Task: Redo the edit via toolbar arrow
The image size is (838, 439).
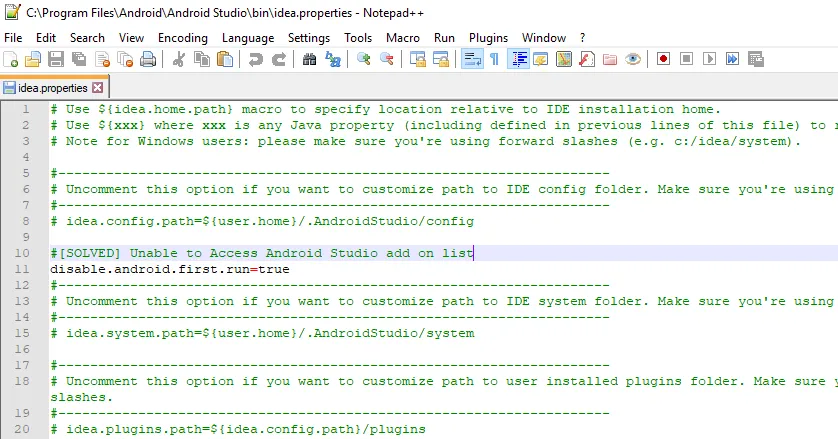Action: click(x=278, y=59)
